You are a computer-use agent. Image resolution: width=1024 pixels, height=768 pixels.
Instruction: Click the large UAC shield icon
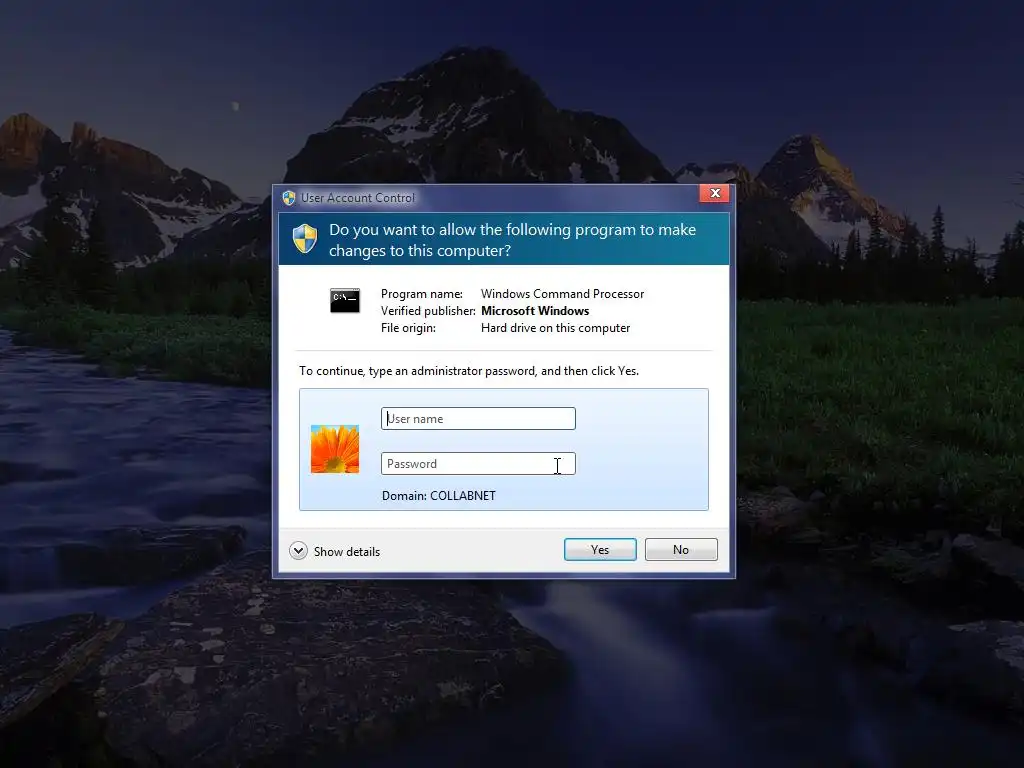coord(305,238)
